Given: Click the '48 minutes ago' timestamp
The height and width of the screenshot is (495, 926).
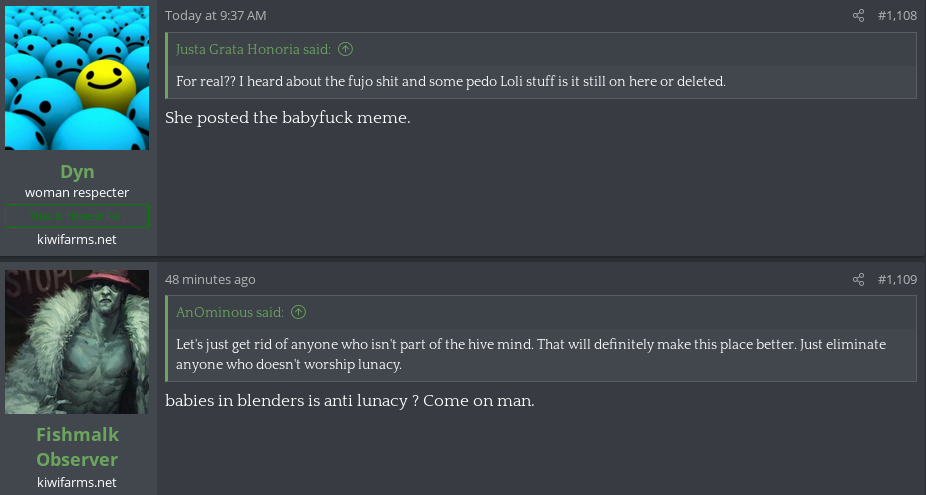Looking at the screenshot, I should 210,279.
